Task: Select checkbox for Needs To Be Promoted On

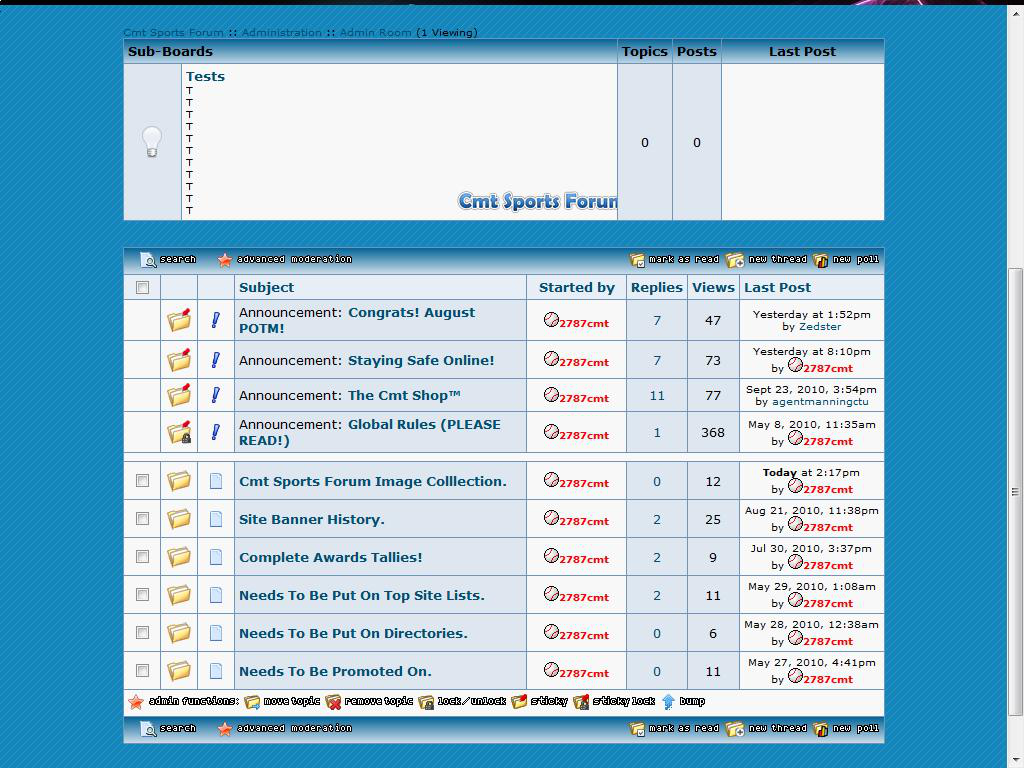Action: coord(142,671)
